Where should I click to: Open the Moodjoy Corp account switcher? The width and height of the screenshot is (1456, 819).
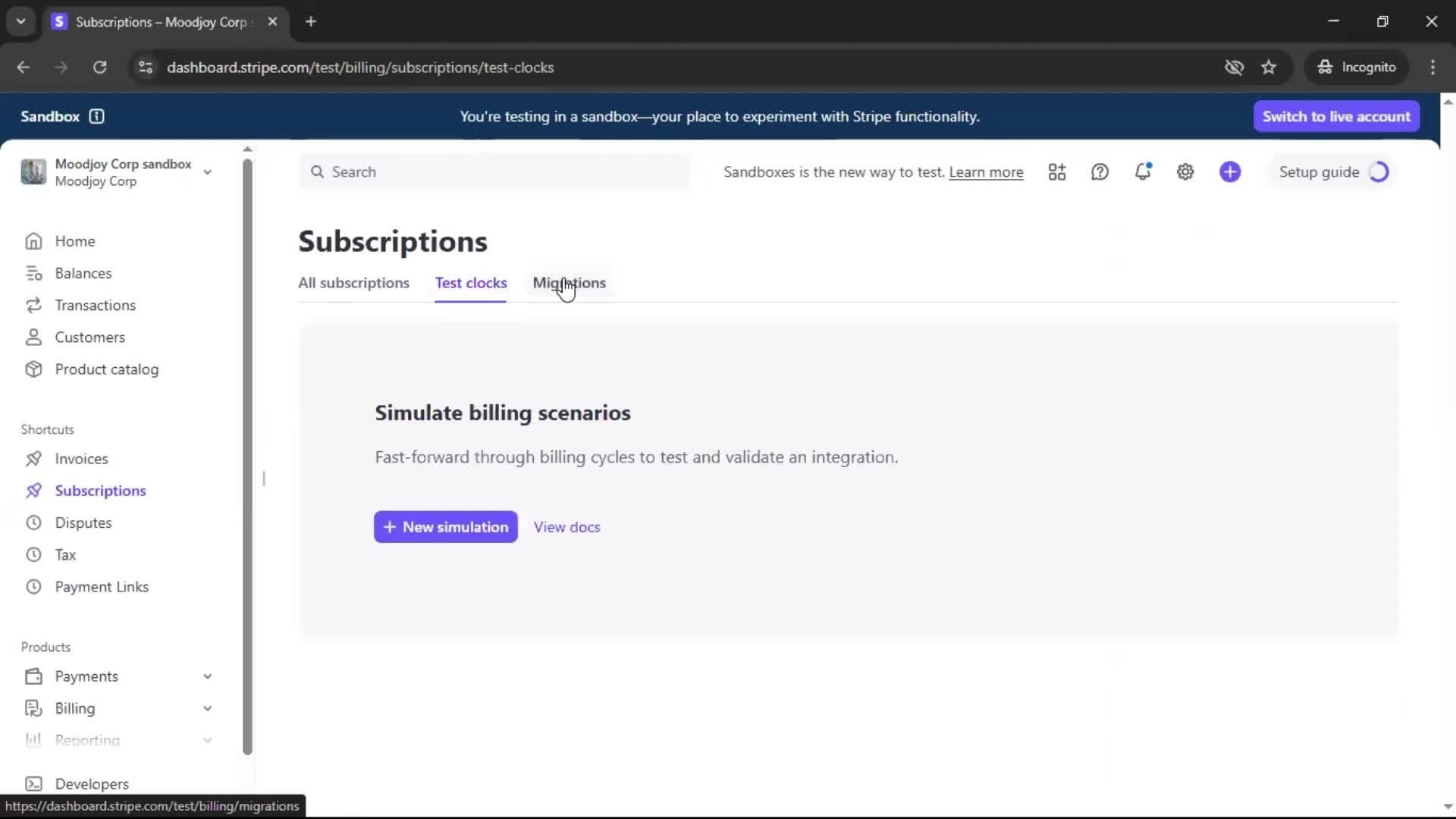[118, 172]
